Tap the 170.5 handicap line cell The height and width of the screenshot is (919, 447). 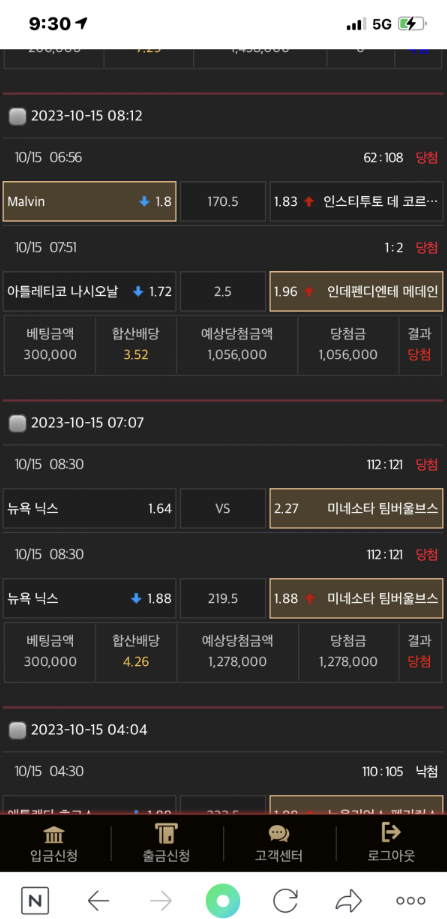(x=223, y=202)
